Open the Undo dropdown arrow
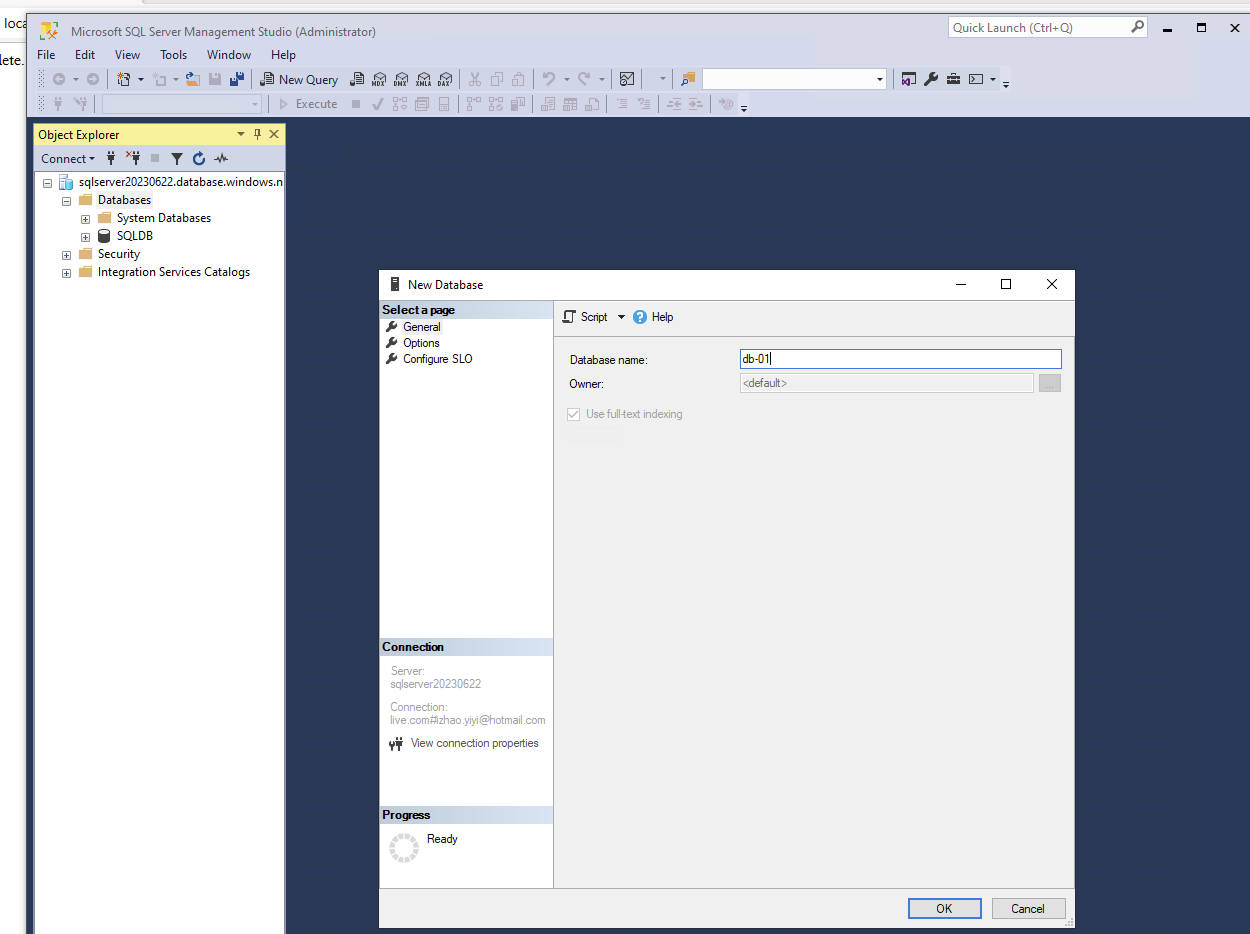 pos(566,79)
